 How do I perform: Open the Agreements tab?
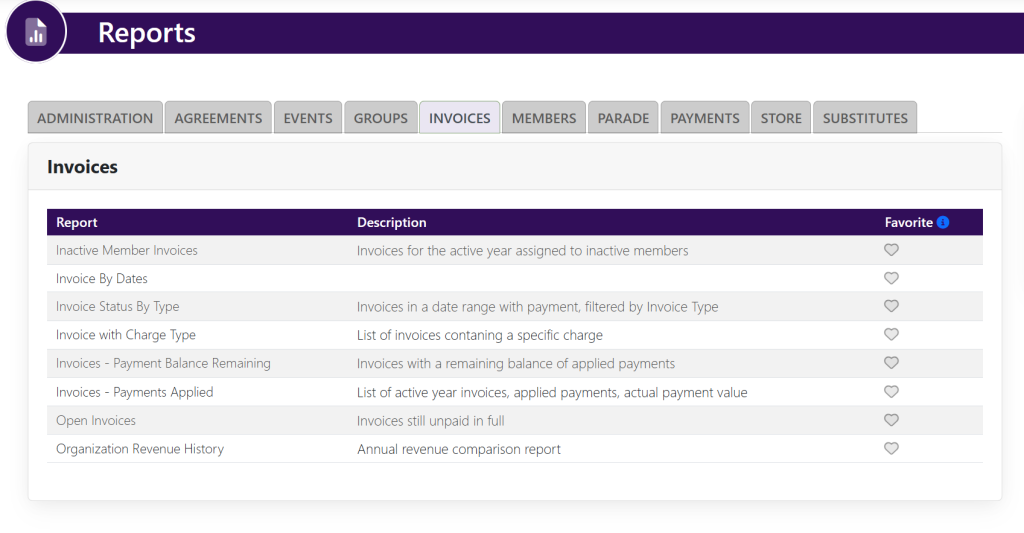(x=218, y=118)
